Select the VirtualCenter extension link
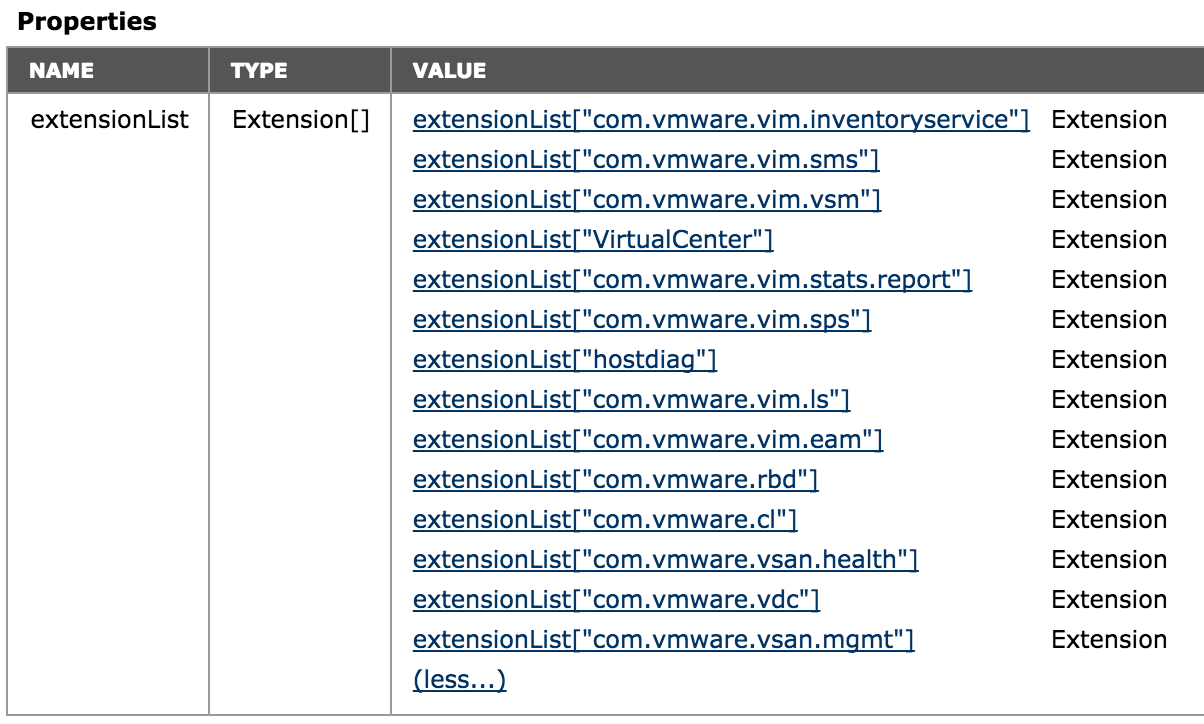1204x724 pixels. [x=593, y=240]
